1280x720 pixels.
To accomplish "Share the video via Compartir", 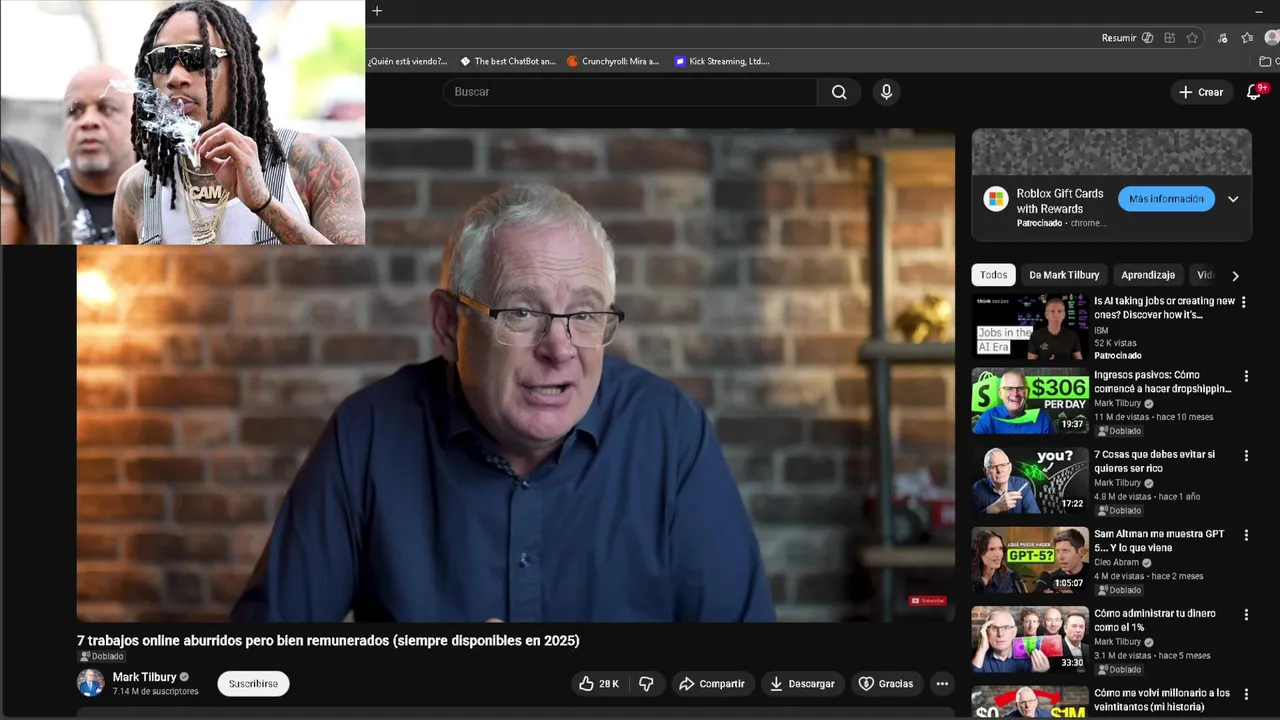I will pyautogui.click(x=711, y=684).
